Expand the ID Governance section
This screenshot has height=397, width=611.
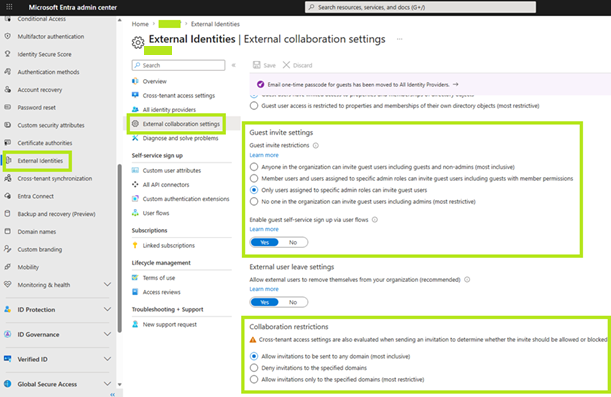click(x=107, y=334)
